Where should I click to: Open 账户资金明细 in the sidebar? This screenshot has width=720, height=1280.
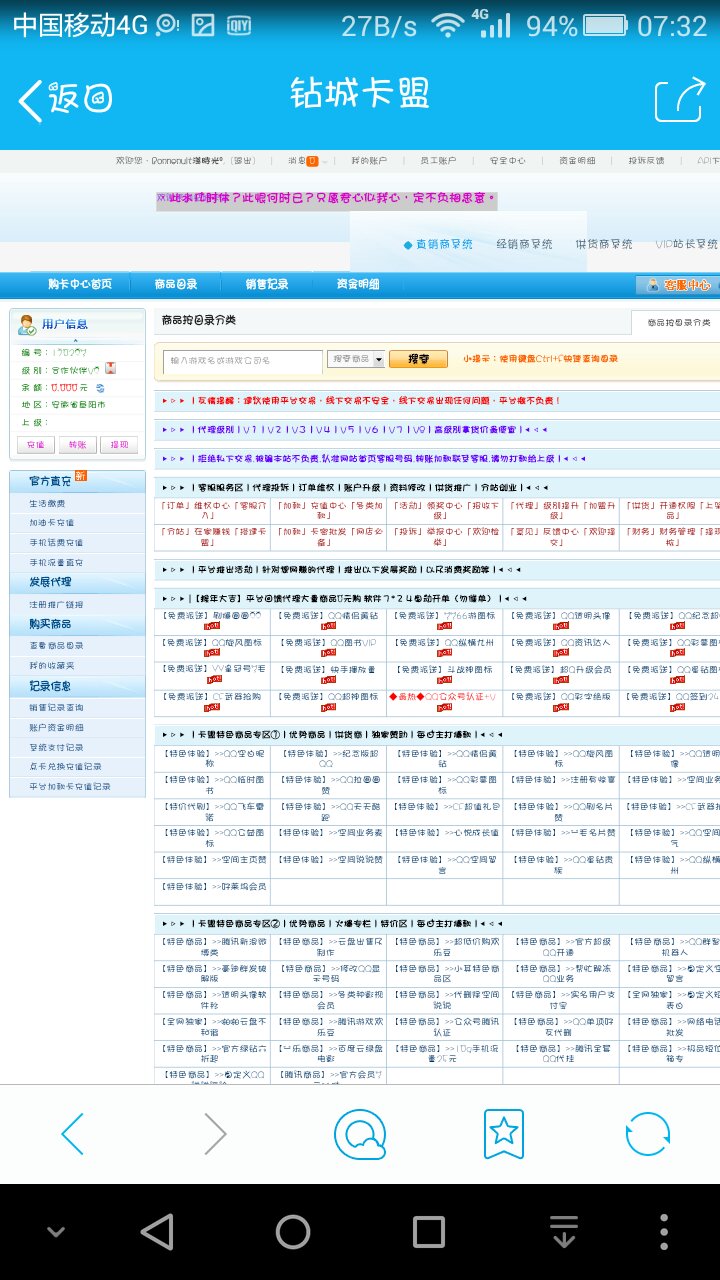(56, 727)
